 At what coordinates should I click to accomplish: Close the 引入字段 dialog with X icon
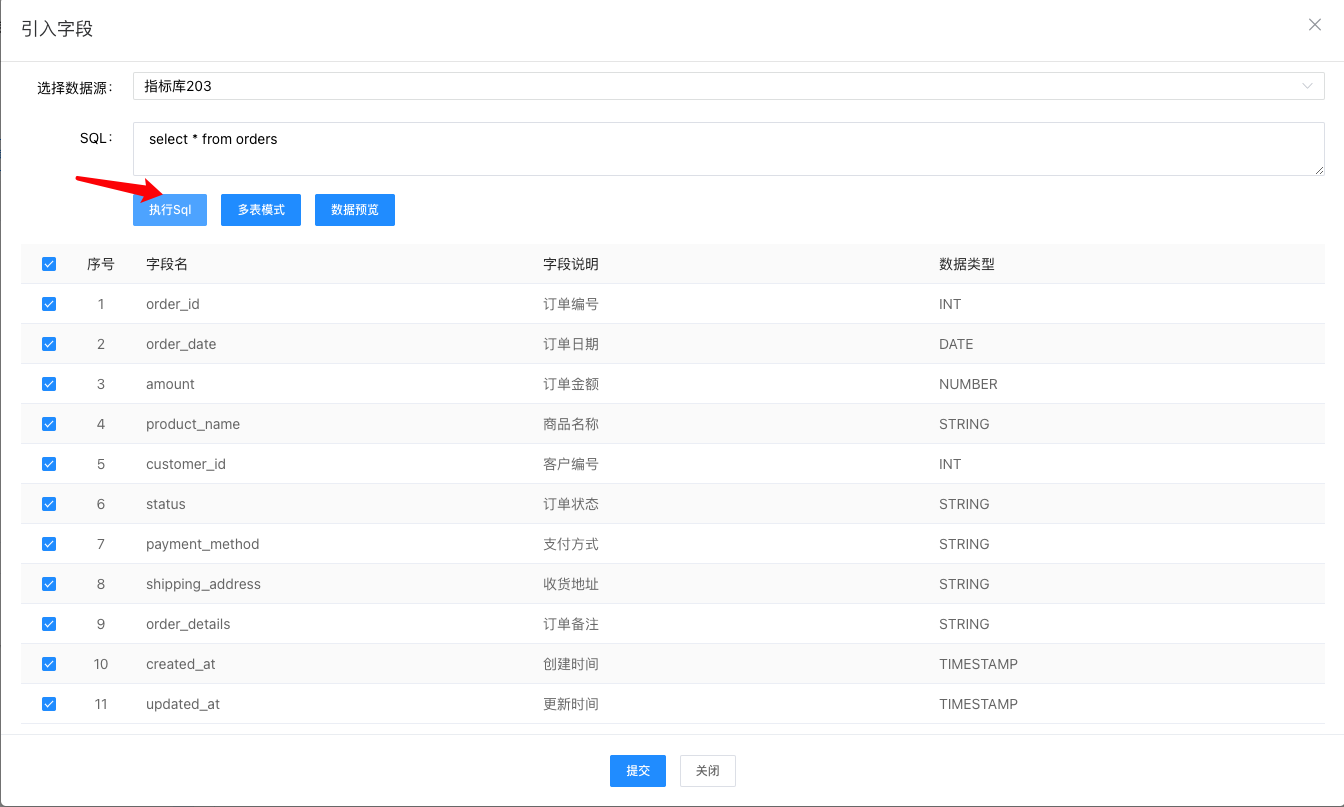tap(1315, 25)
